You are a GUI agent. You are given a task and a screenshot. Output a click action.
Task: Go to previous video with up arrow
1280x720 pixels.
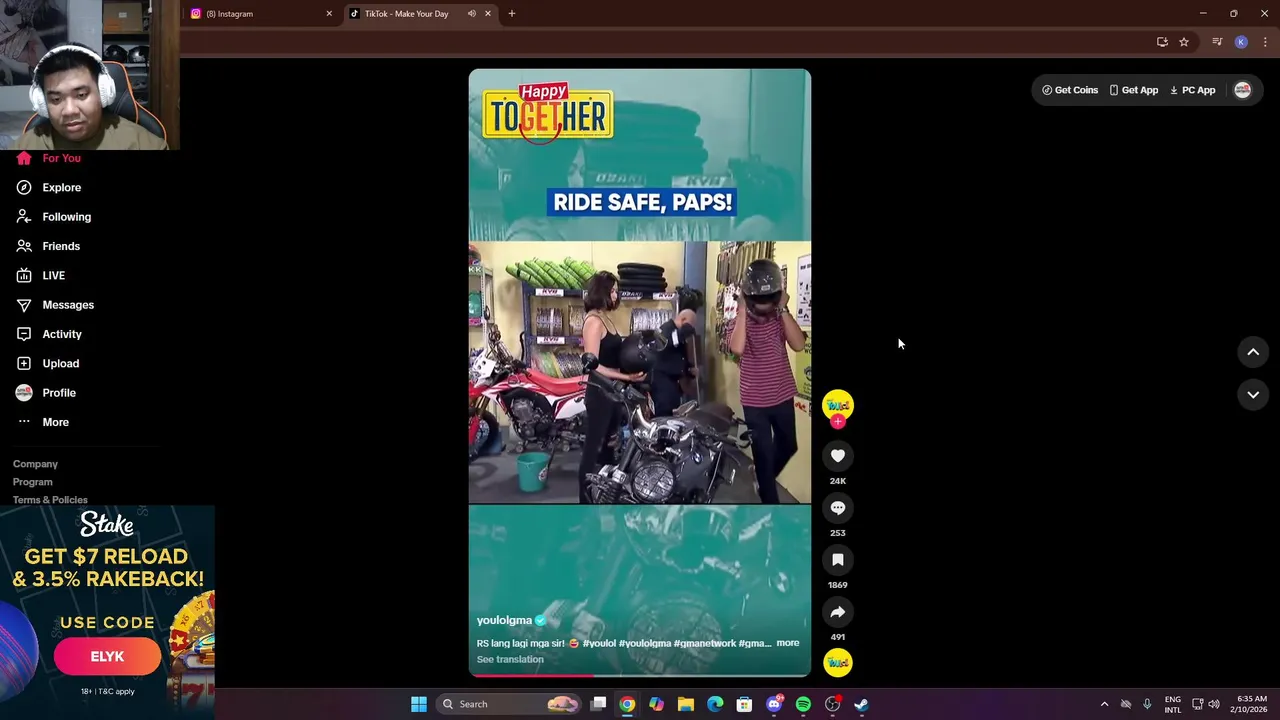tap(1253, 352)
